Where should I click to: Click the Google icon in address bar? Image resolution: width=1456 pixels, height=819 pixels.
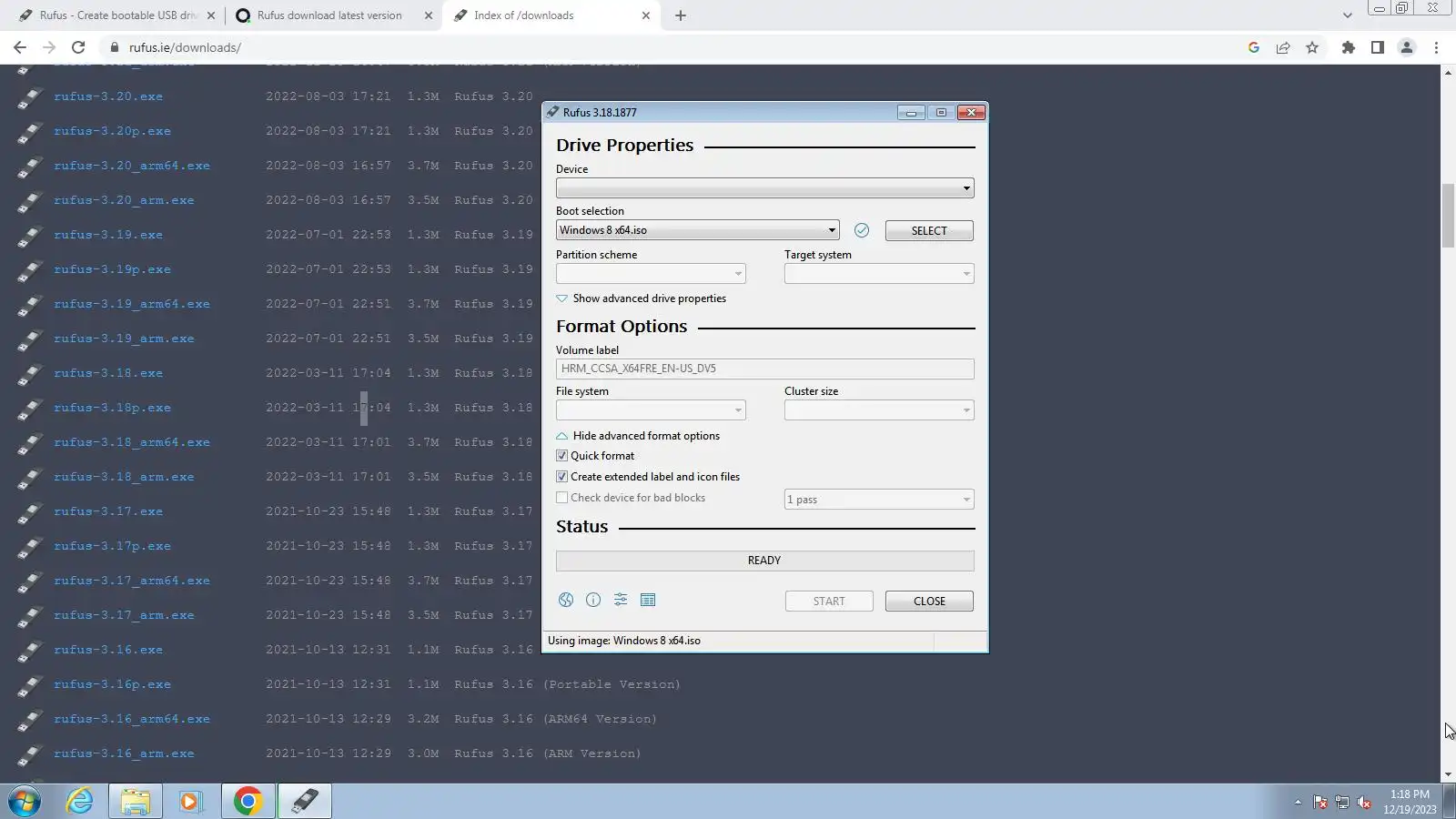click(1254, 47)
